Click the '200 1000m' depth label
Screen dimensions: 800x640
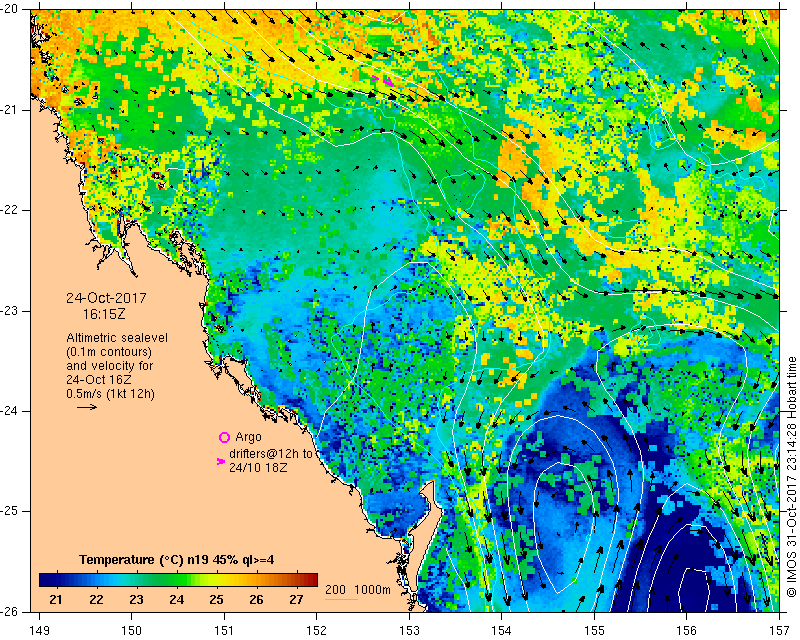click(x=358, y=589)
